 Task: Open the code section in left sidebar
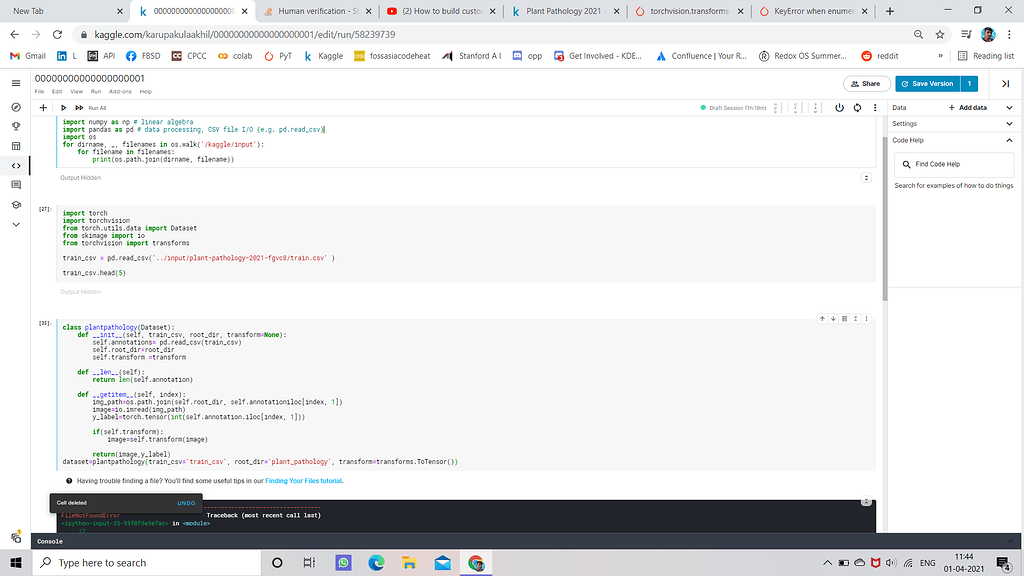pos(15,165)
